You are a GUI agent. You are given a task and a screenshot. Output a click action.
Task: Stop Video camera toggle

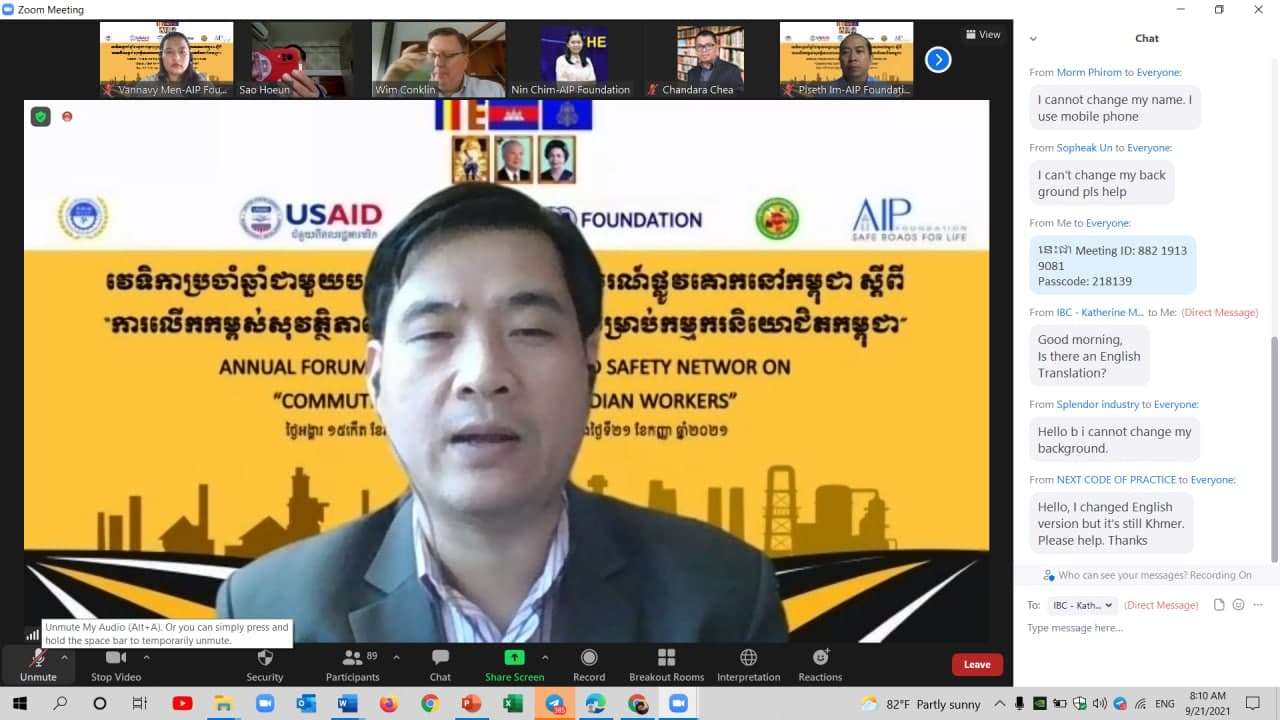tap(116, 664)
